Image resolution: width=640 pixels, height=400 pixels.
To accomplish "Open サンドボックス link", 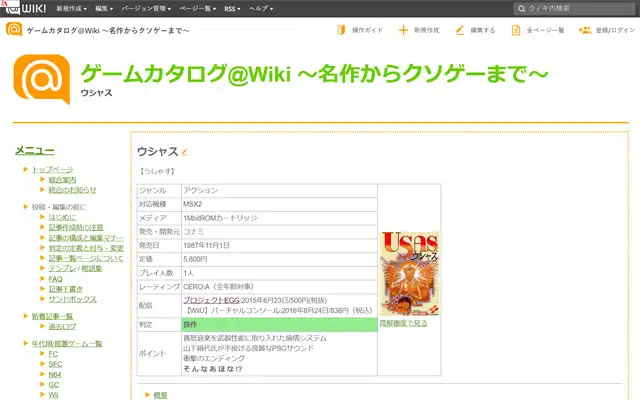I will [72, 299].
